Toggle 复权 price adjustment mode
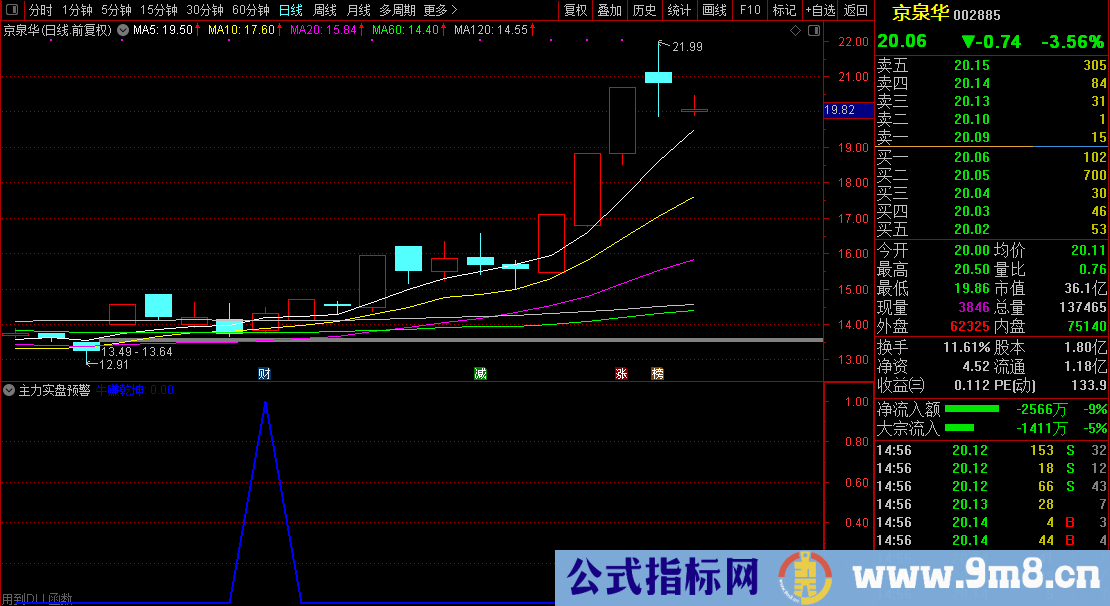Image resolution: width=1110 pixels, height=606 pixels. click(573, 9)
